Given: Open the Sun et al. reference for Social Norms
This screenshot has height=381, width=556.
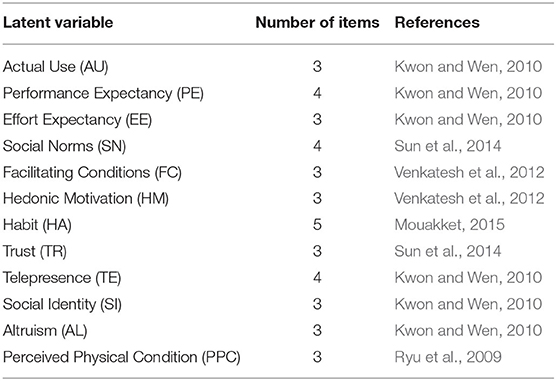Looking at the screenshot, I should point(447,146).
